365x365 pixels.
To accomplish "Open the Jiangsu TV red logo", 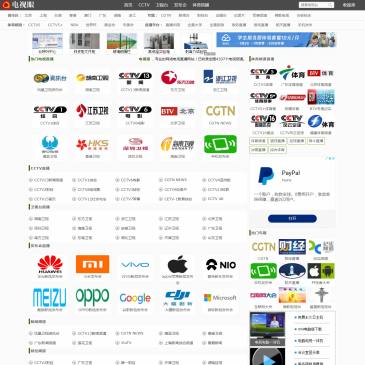I will tap(92, 111).
